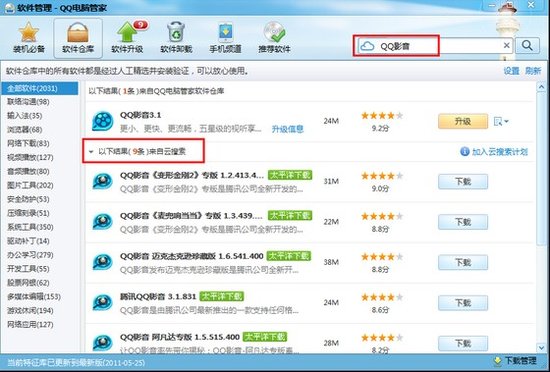This screenshot has width=550, height=372.
Task: Select 全部软件(2031) category
Action: coord(39,88)
